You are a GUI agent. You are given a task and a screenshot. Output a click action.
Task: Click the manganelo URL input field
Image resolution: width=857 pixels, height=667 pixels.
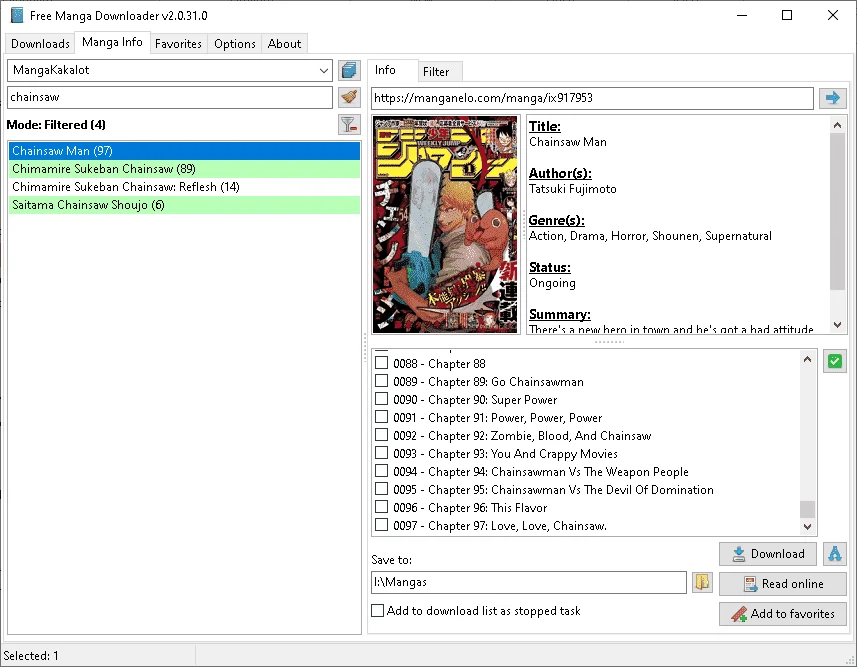[592, 98]
